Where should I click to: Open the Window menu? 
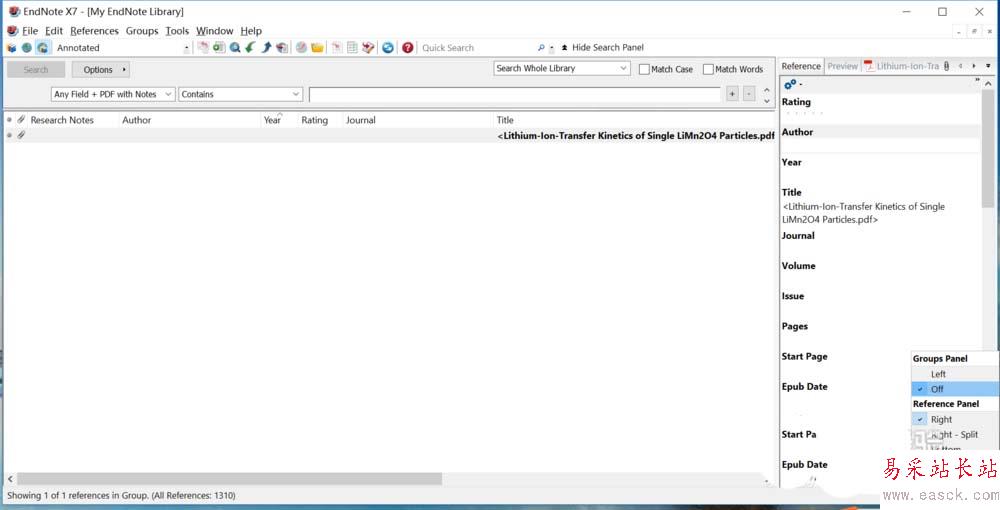click(214, 31)
